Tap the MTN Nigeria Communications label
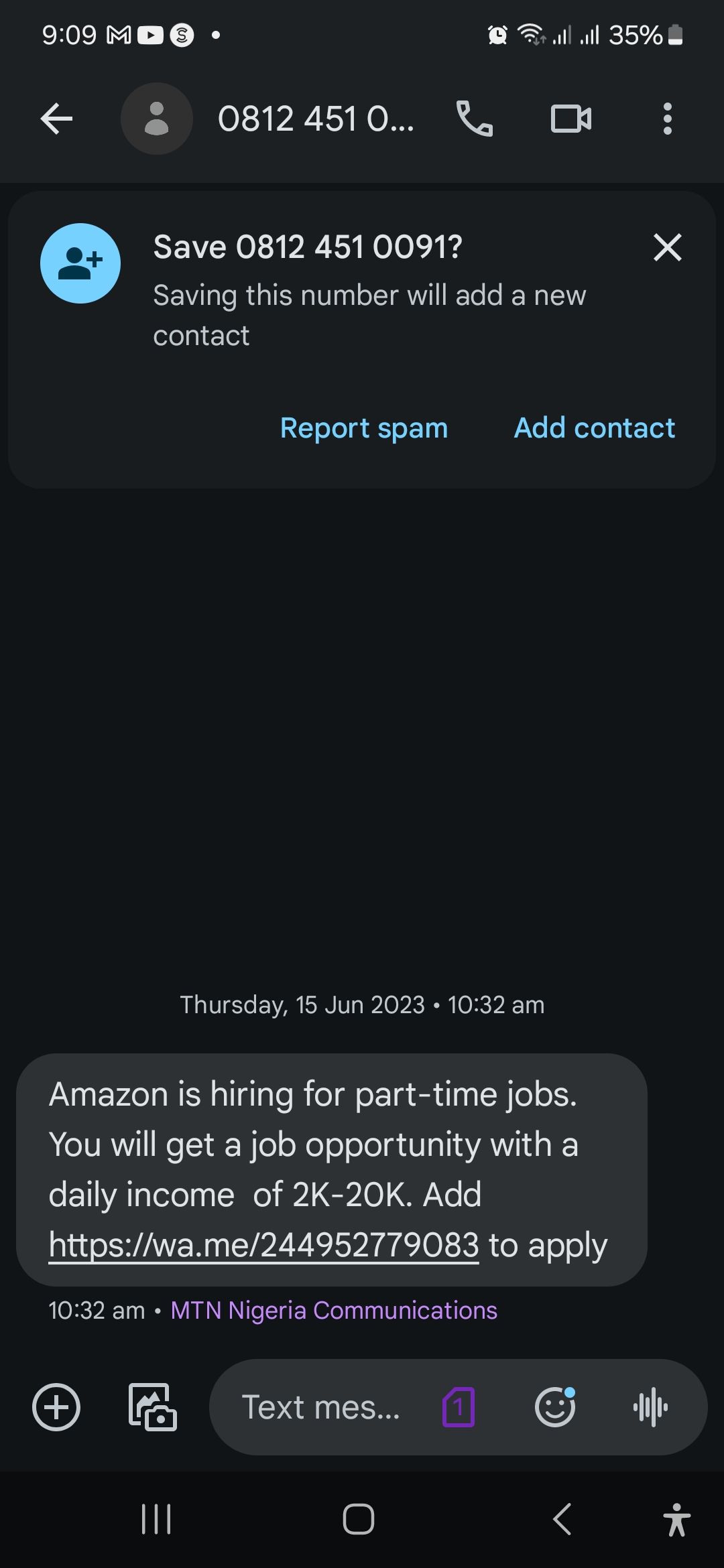724x1568 pixels. coord(334,1311)
